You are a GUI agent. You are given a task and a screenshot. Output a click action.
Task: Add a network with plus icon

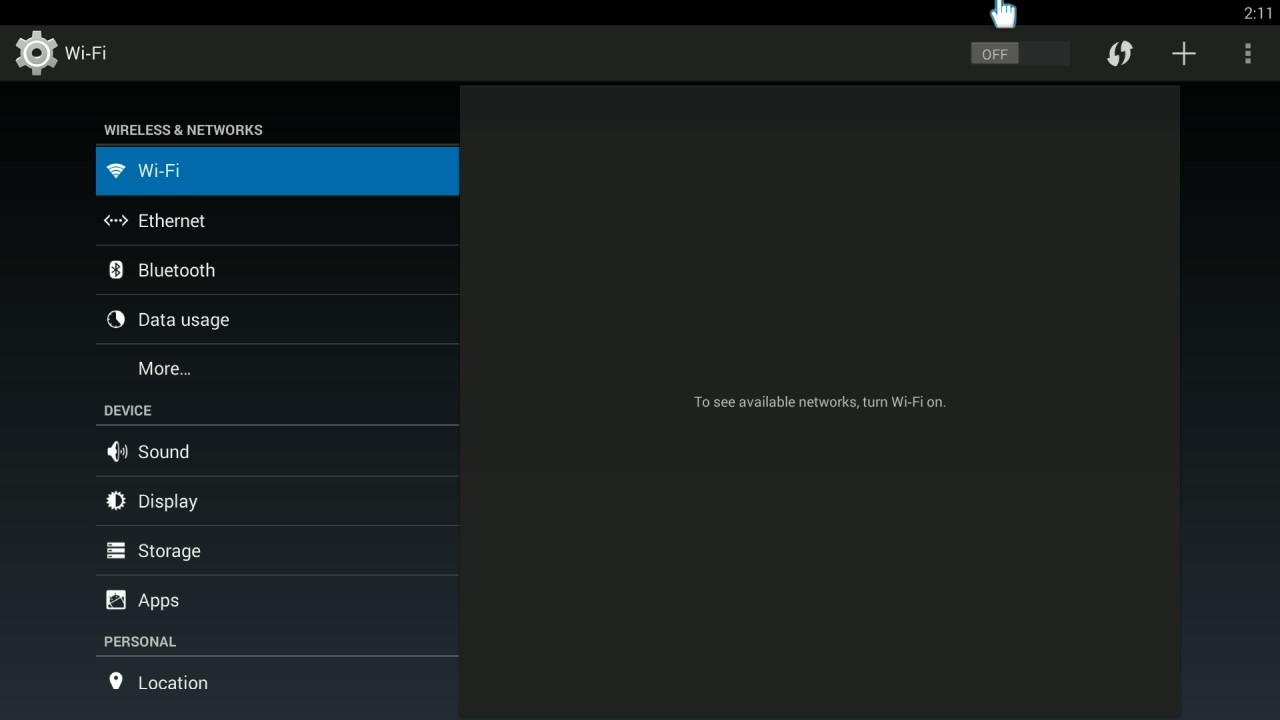click(1183, 54)
